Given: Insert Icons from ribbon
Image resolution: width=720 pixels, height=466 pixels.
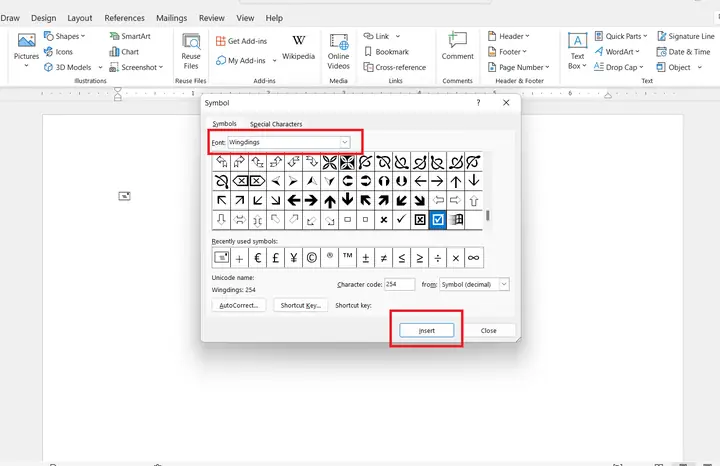Looking at the screenshot, I should [x=58, y=52].
